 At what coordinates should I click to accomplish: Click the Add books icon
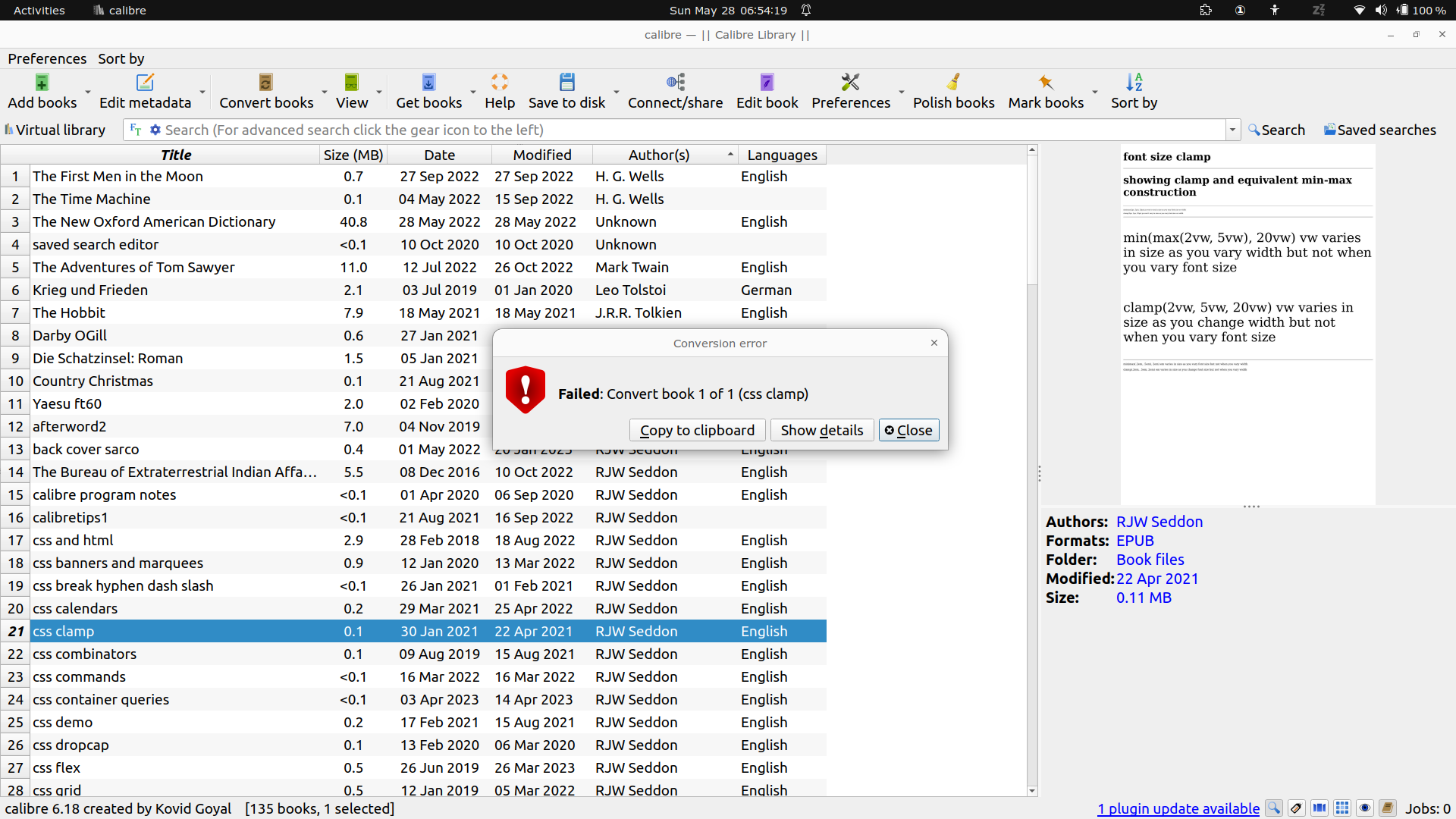pyautogui.click(x=42, y=82)
